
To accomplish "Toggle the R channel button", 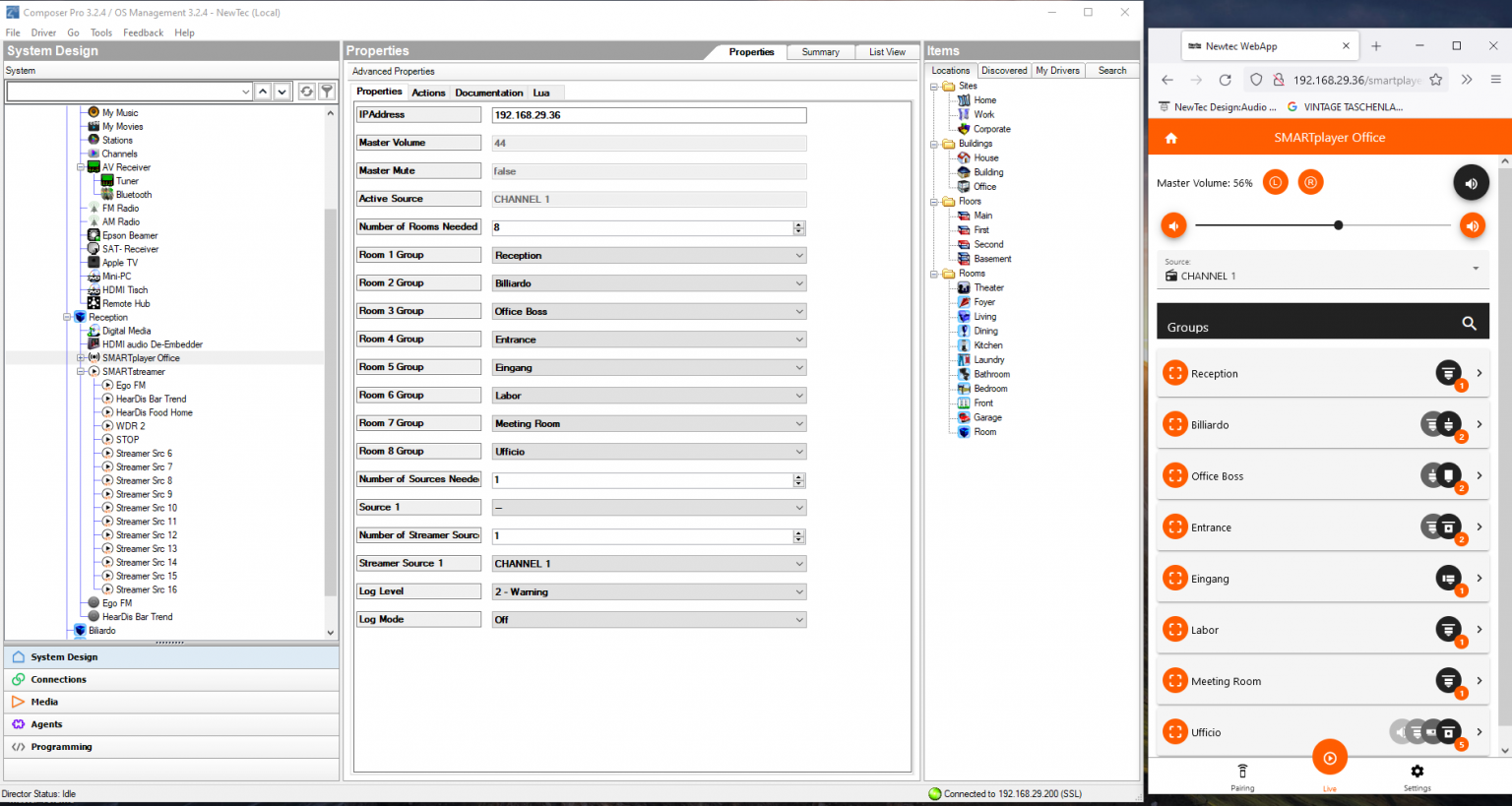I will pyautogui.click(x=1310, y=182).
